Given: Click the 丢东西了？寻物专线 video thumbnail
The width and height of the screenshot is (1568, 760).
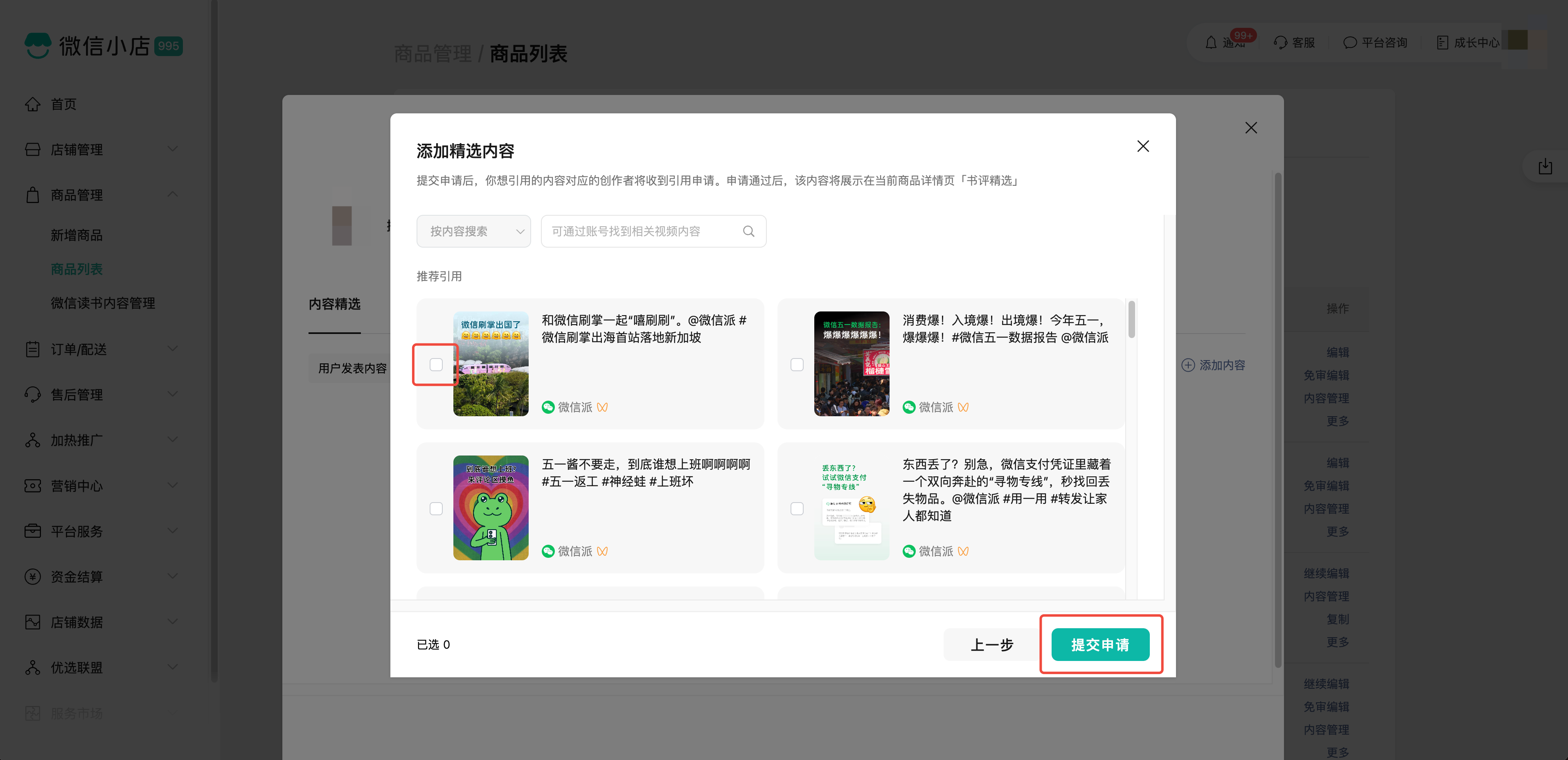Looking at the screenshot, I should click(x=852, y=508).
